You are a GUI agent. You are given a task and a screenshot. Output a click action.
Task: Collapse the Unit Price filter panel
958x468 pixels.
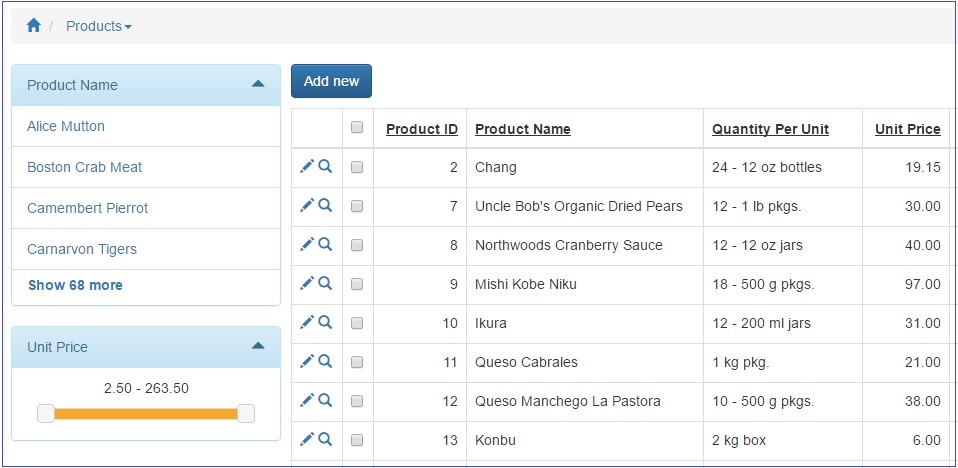pos(258,346)
